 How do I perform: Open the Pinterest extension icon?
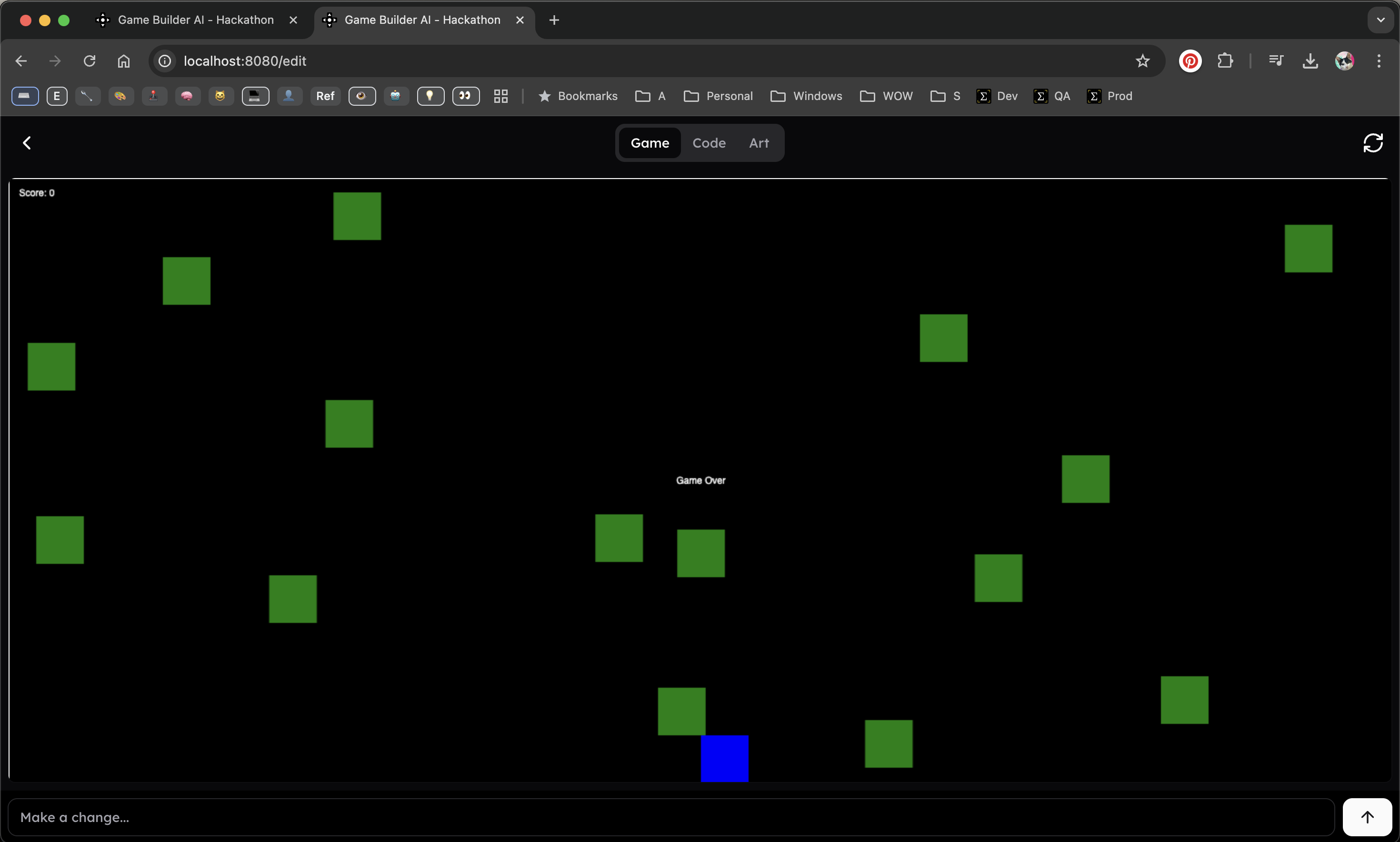pyautogui.click(x=1190, y=60)
